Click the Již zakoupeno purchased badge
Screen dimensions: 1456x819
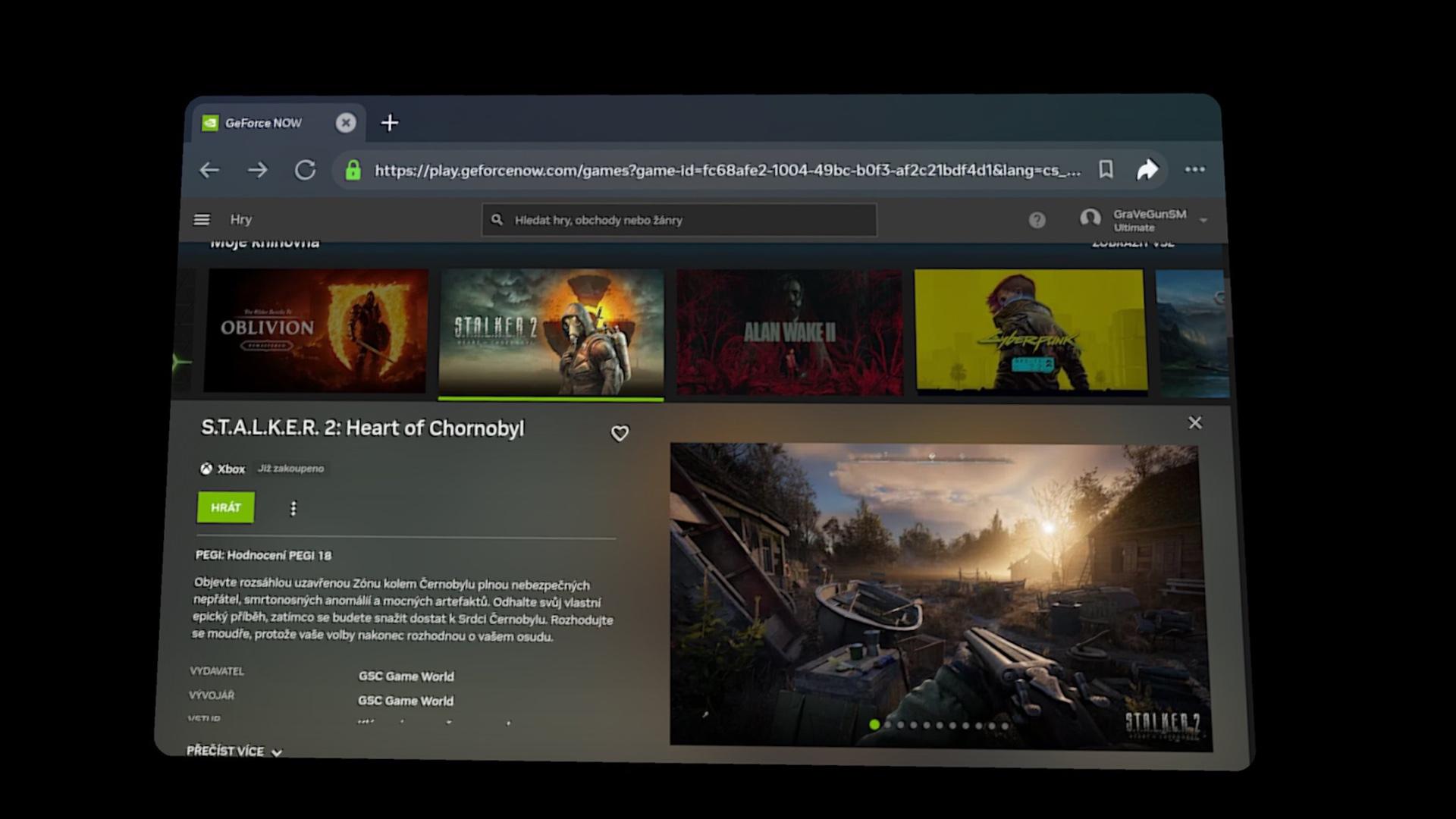(291, 469)
